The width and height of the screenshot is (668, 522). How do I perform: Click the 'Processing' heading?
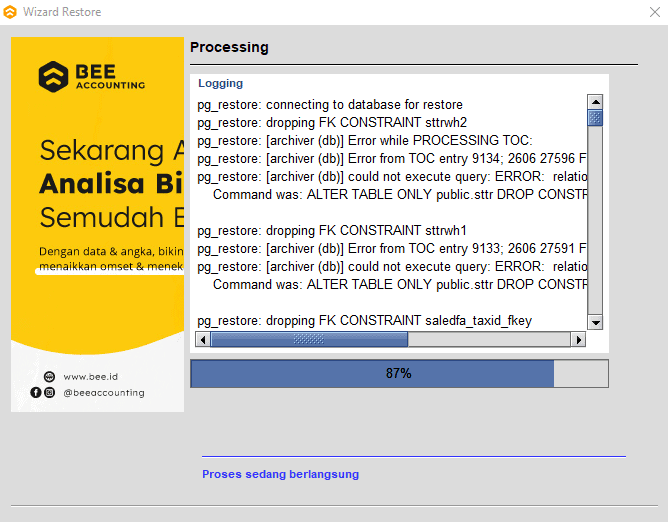[x=229, y=47]
